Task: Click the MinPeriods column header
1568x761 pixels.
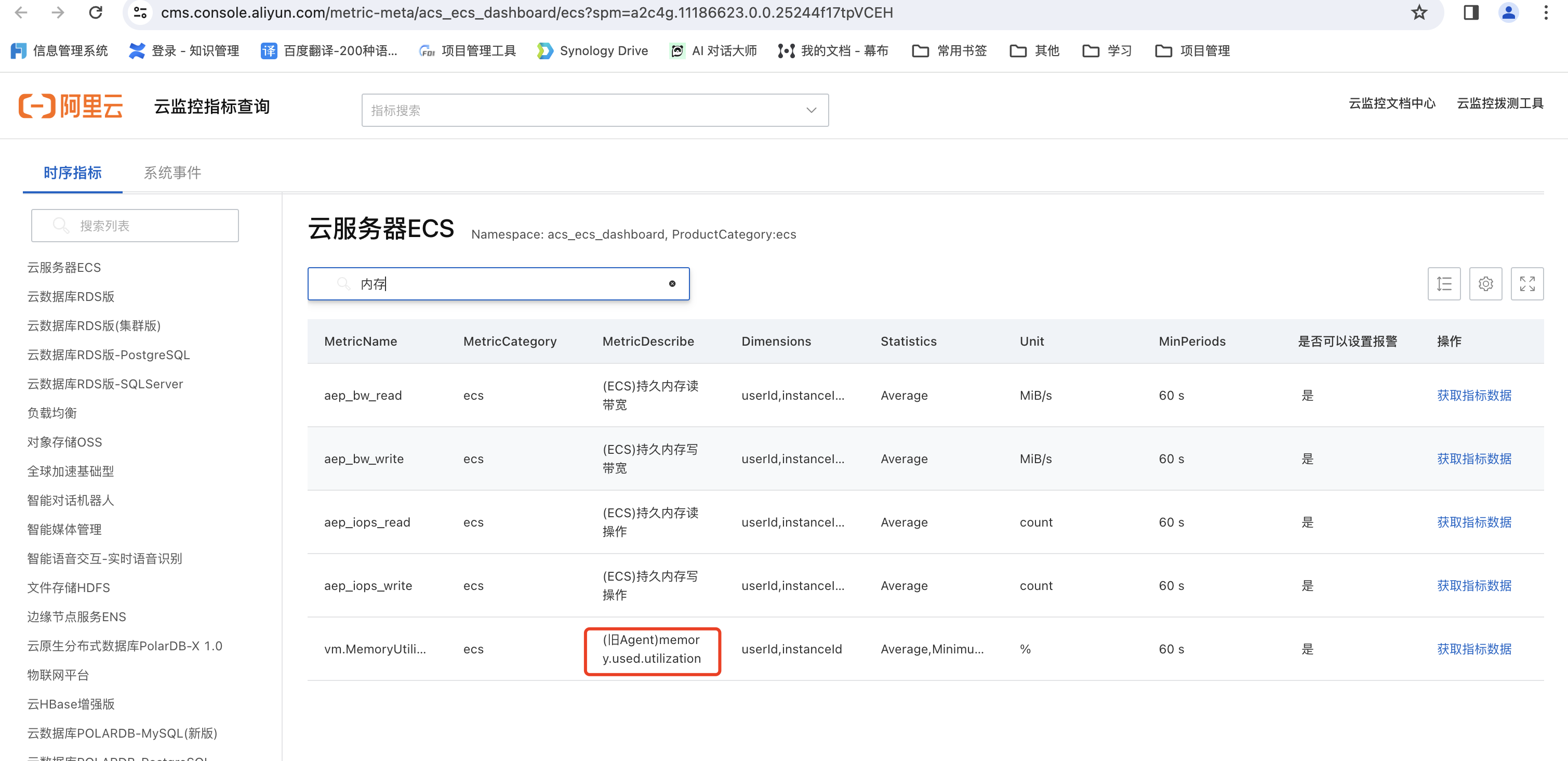Action: 1192,342
